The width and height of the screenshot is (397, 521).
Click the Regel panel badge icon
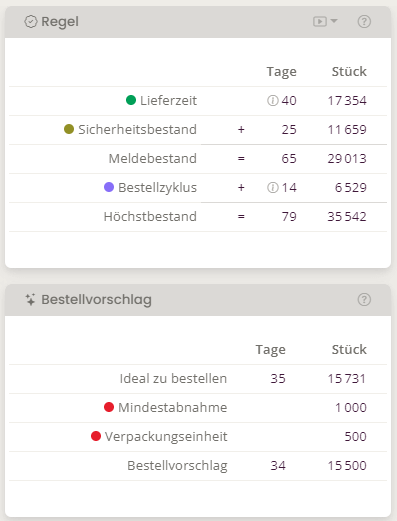(31, 22)
